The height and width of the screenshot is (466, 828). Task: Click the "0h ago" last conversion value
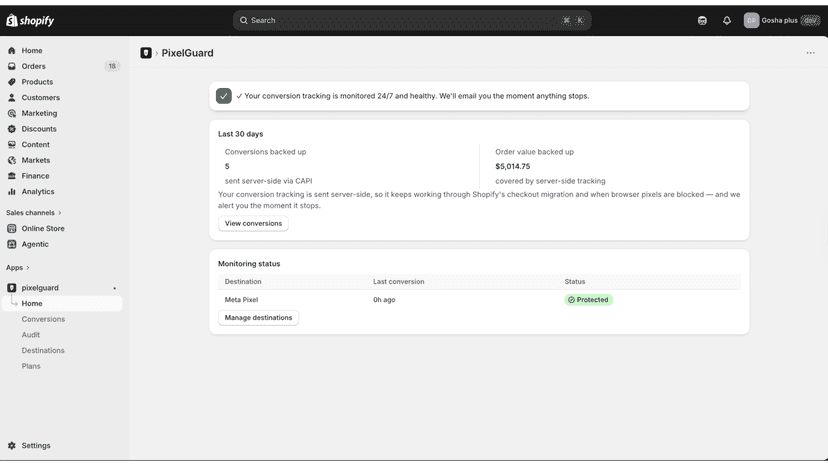coord(384,300)
